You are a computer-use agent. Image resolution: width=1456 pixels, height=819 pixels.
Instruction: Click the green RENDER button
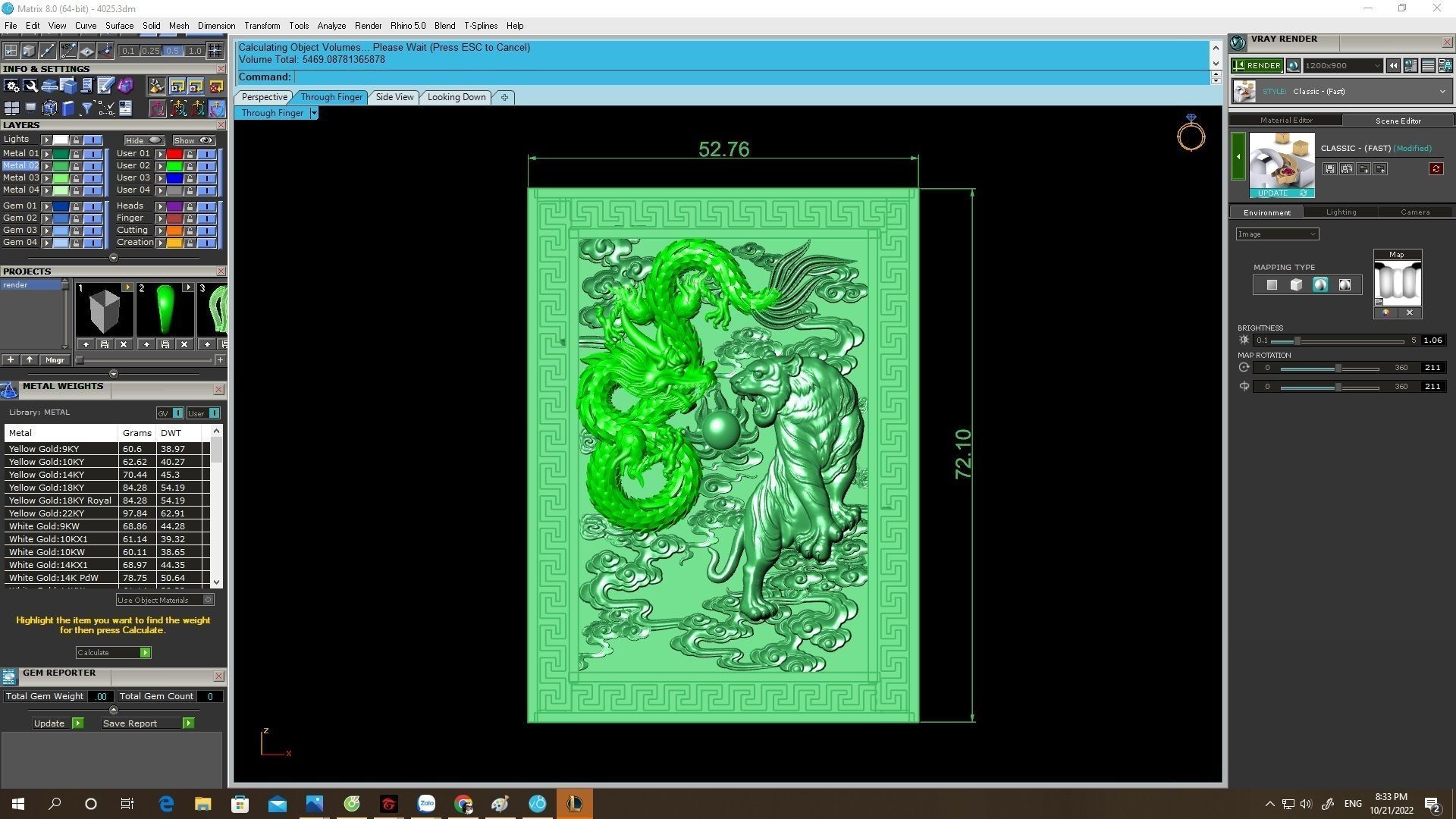tap(1257, 66)
